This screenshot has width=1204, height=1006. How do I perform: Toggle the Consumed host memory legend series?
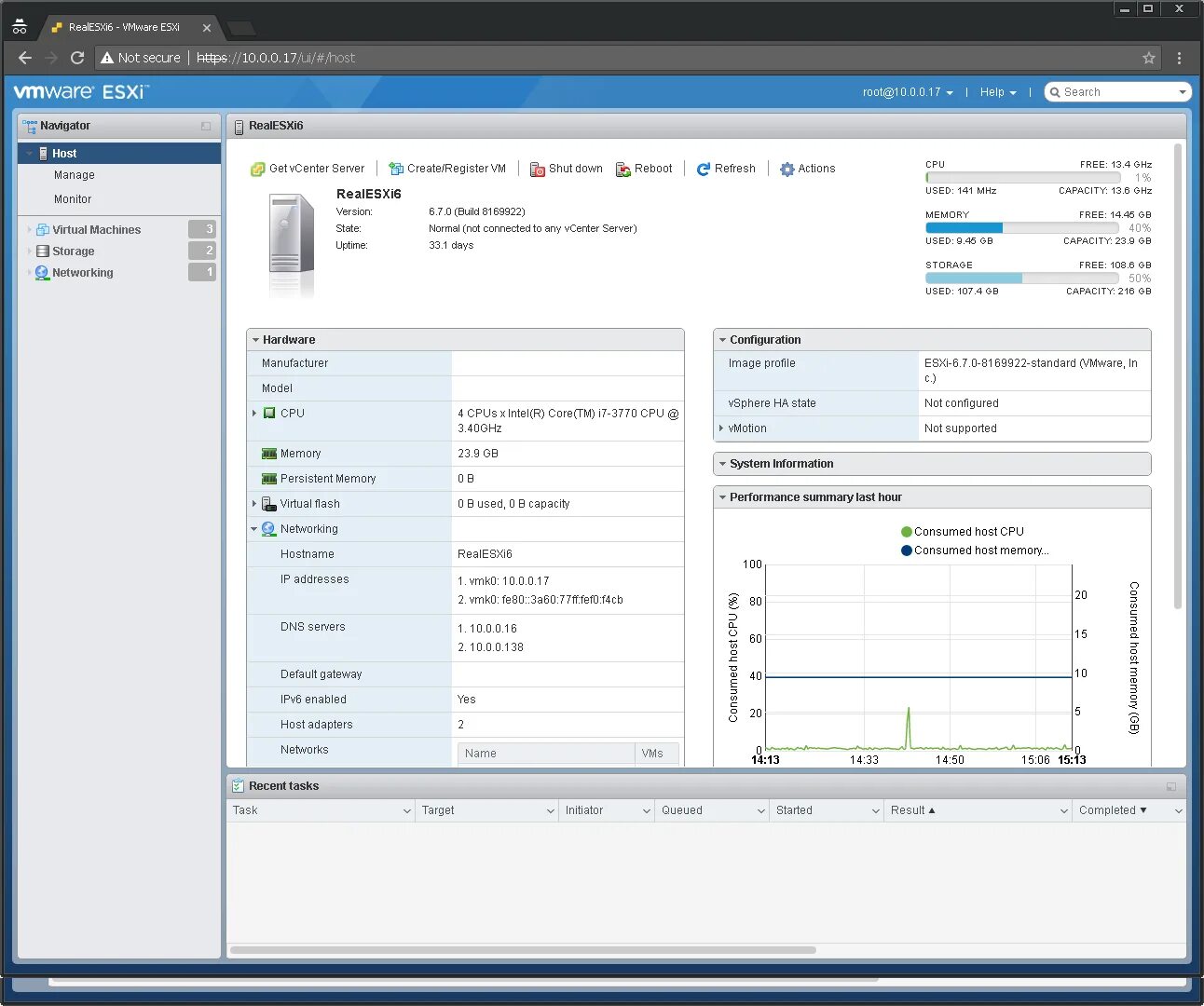975,551
